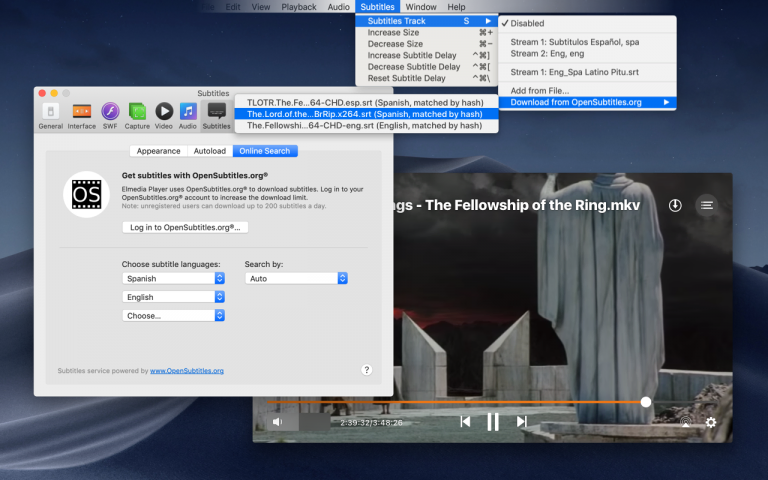Open the Edit menu
This screenshot has height=480, width=768.
coord(233,7)
